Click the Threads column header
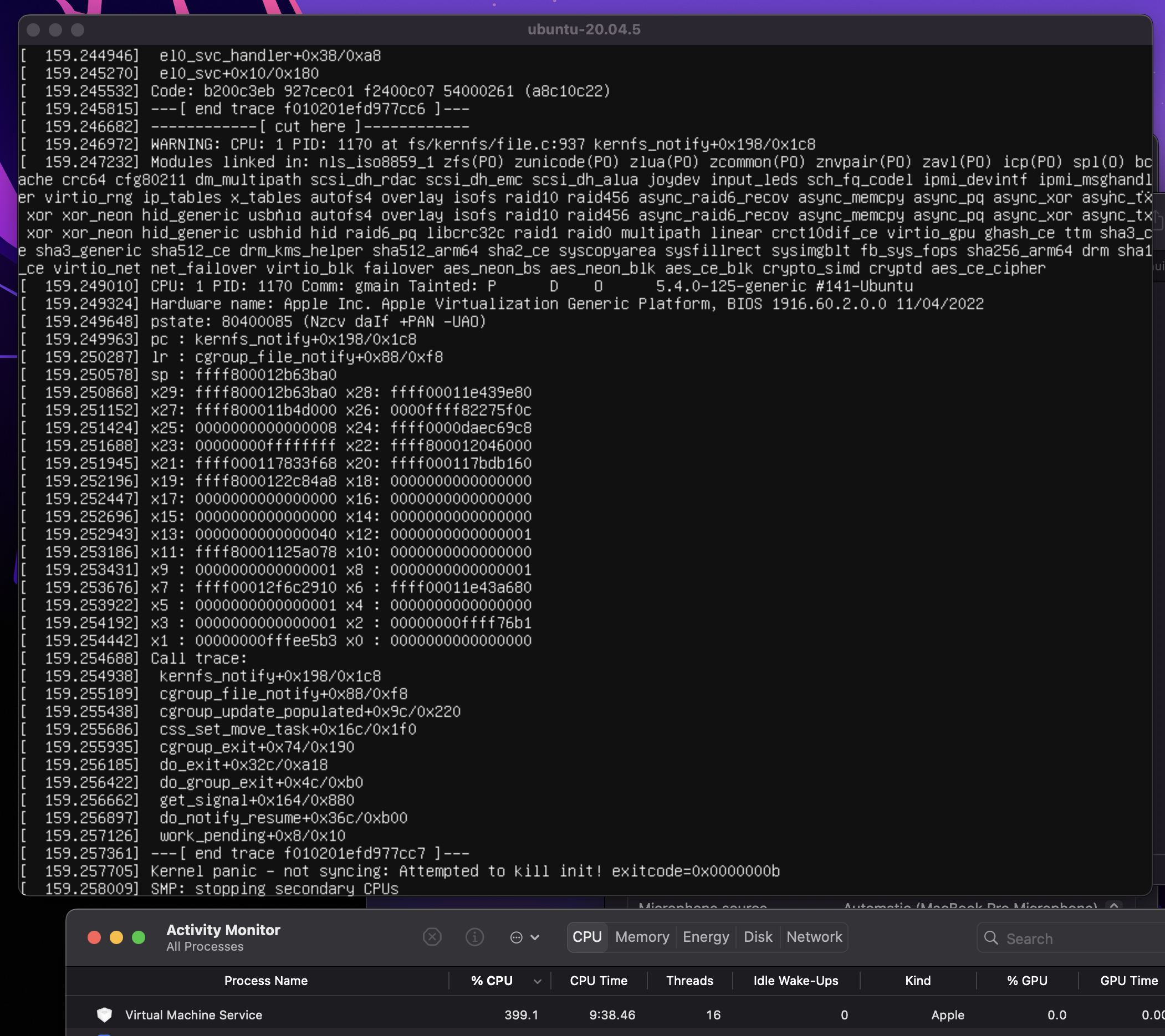This screenshot has height=1036, width=1165. point(689,981)
